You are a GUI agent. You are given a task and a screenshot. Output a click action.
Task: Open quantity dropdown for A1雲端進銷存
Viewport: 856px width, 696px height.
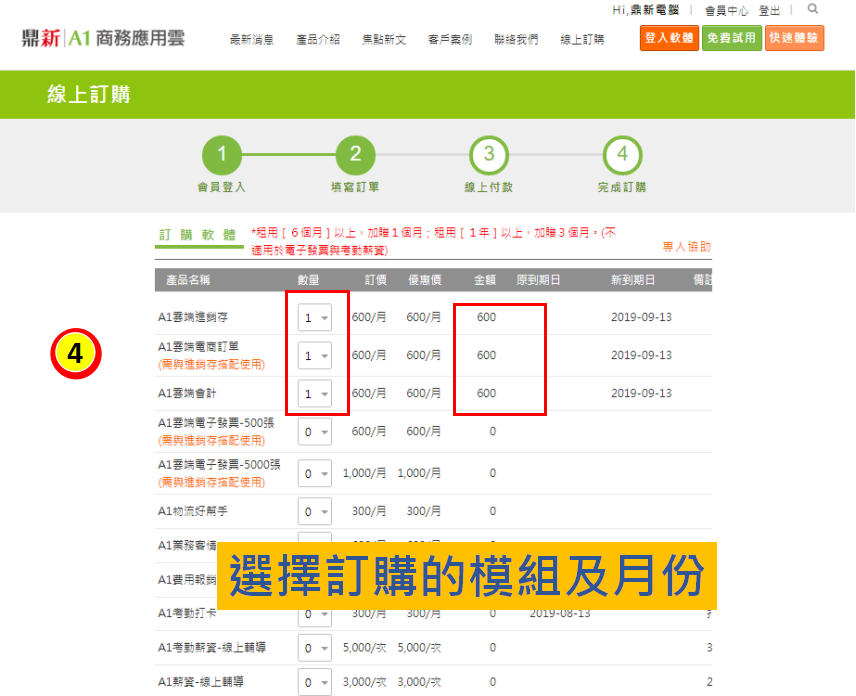315,317
